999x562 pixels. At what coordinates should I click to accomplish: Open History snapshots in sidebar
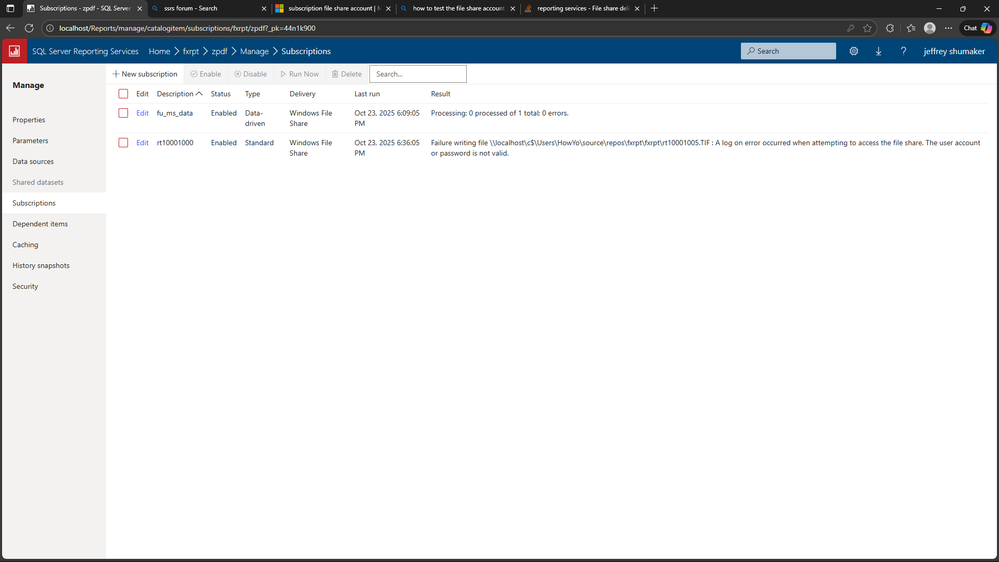pyautogui.click(x=41, y=266)
